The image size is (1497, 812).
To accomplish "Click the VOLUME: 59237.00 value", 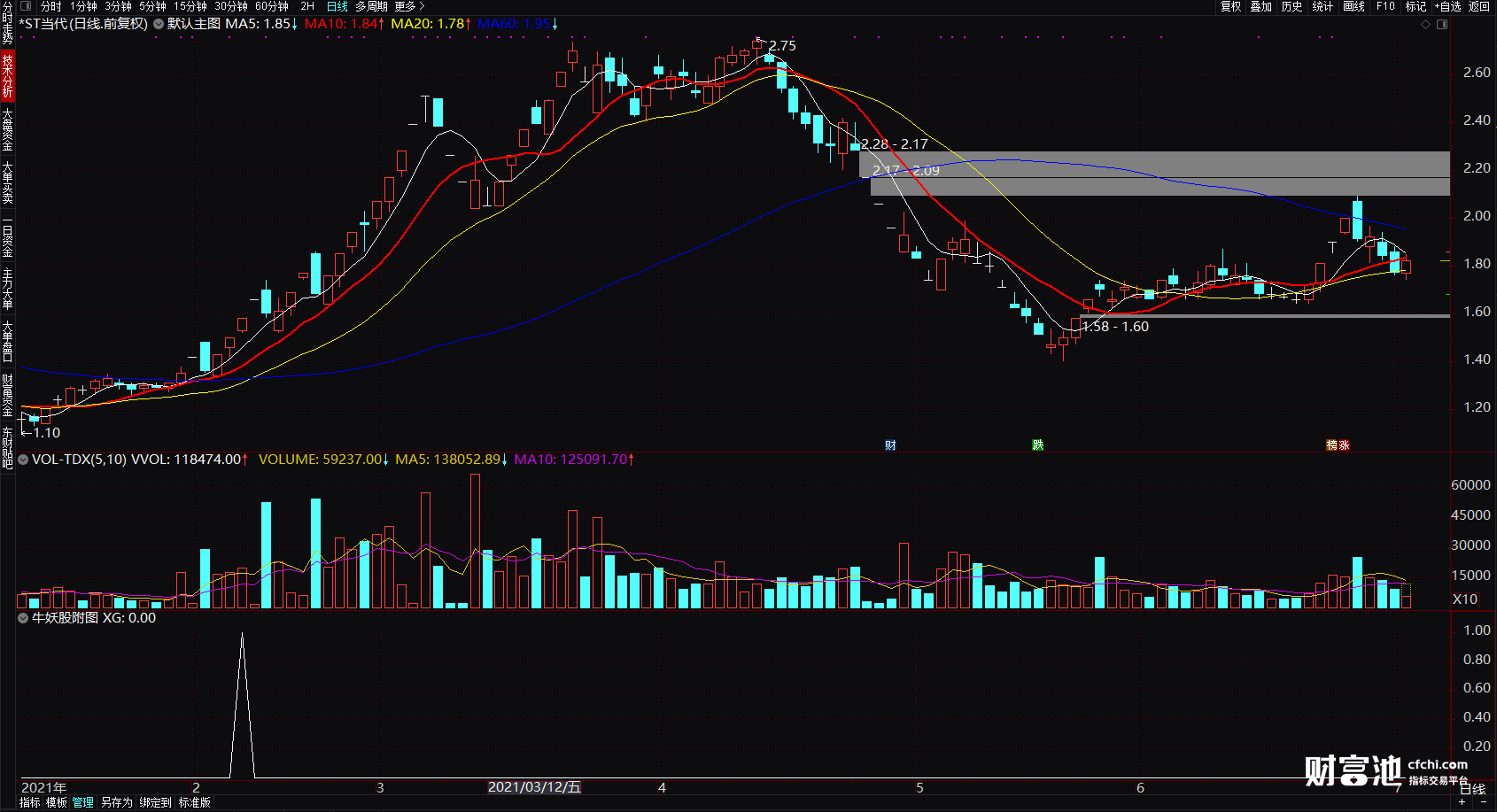I will tap(323, 460).
